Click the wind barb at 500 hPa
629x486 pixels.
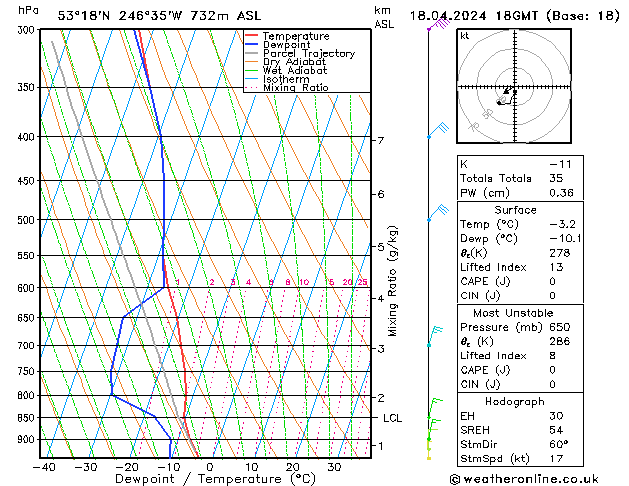[x=438, y=213]
